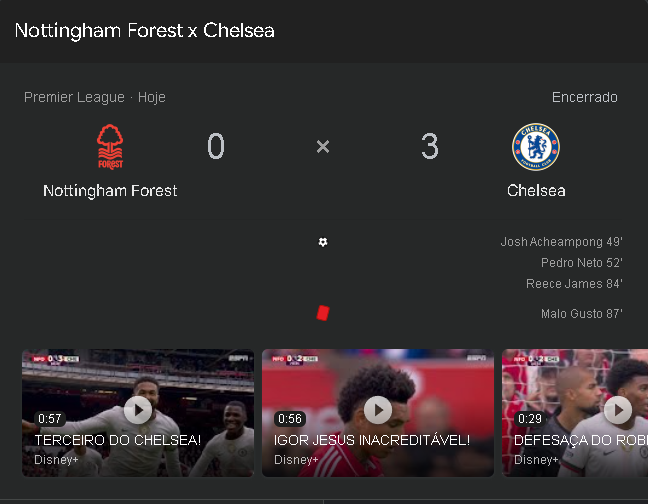Image resolution: width=648 pixels, height=504 pixels.
Task: Play the TERCEIRO DO CHELSEA video
Action: click(x=138, y=410)
